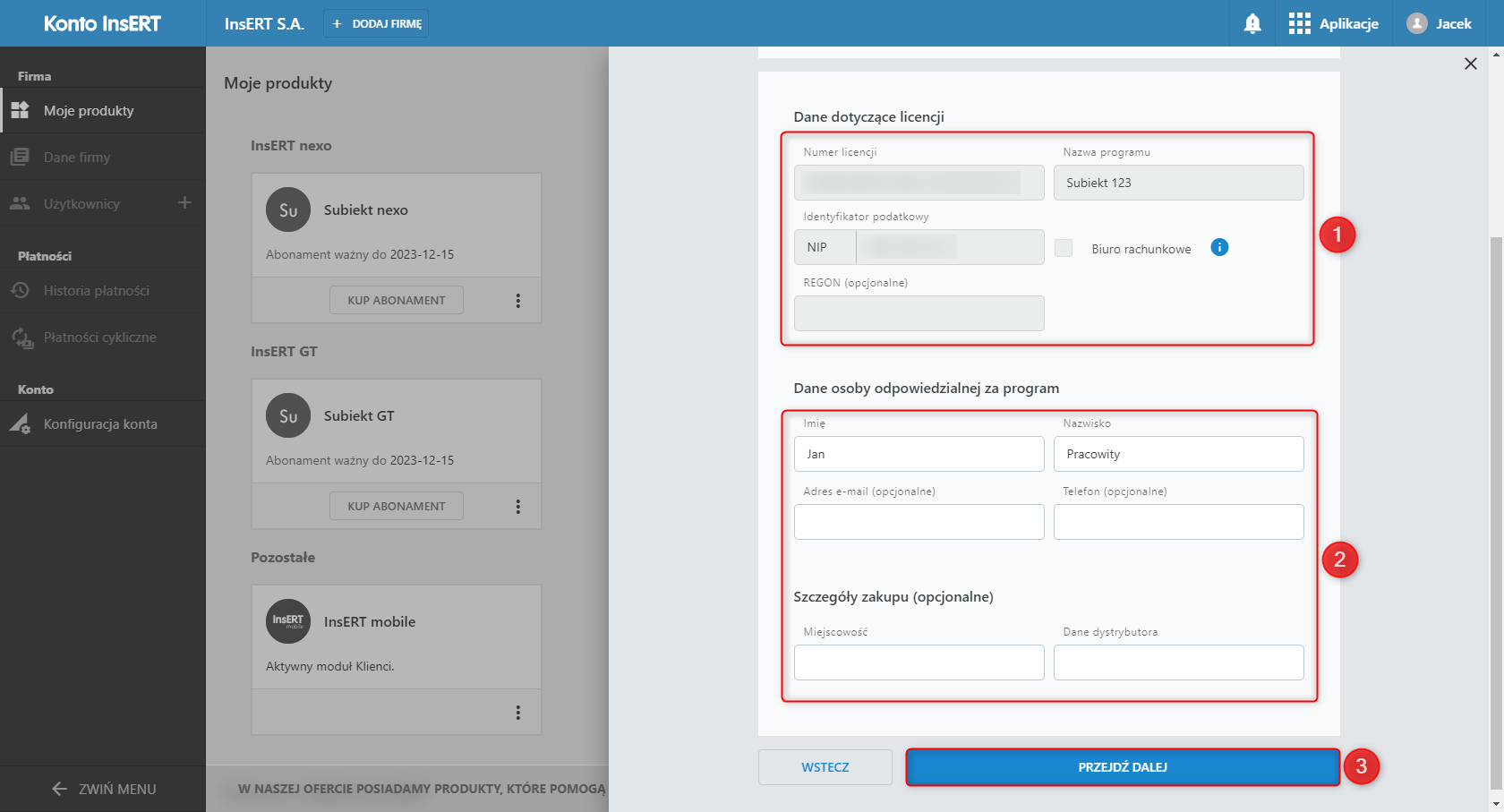Click the Dane dystrybutora input field

click(1178, 662)
